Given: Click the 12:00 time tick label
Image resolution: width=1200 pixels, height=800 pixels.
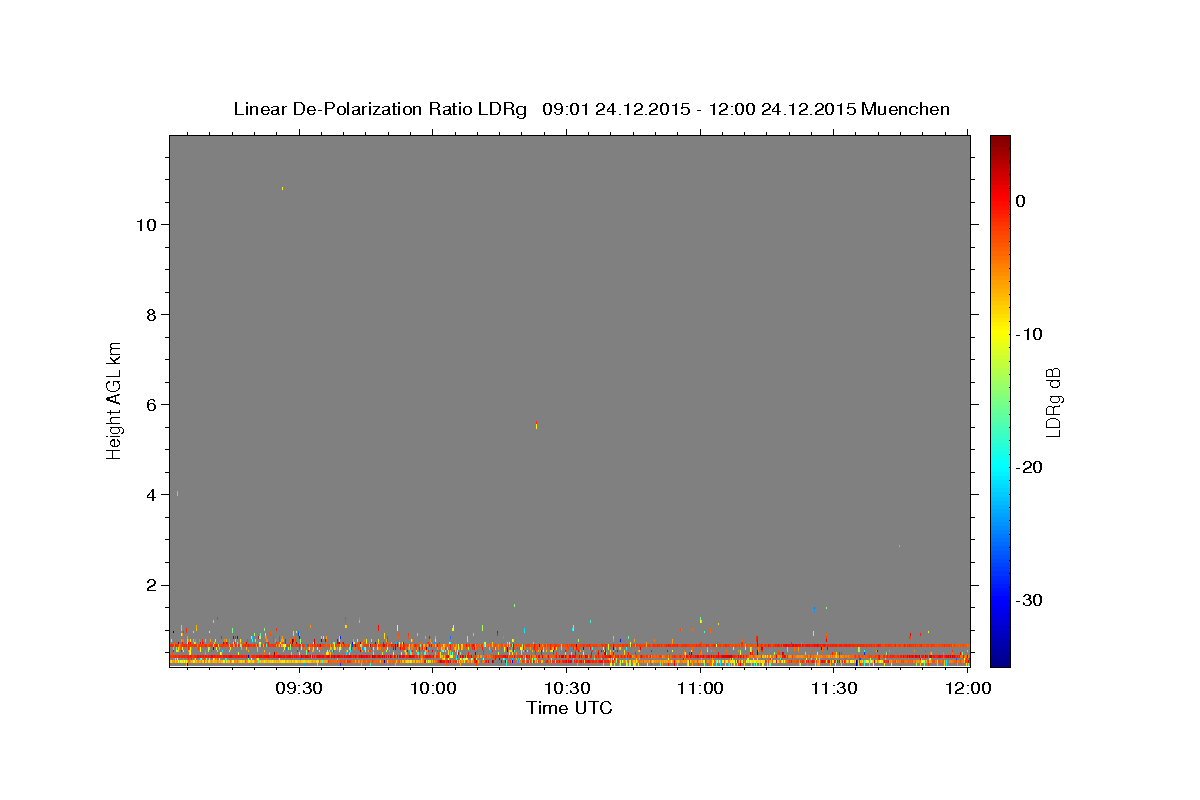Looking at the screenshot, I should 968,688.
